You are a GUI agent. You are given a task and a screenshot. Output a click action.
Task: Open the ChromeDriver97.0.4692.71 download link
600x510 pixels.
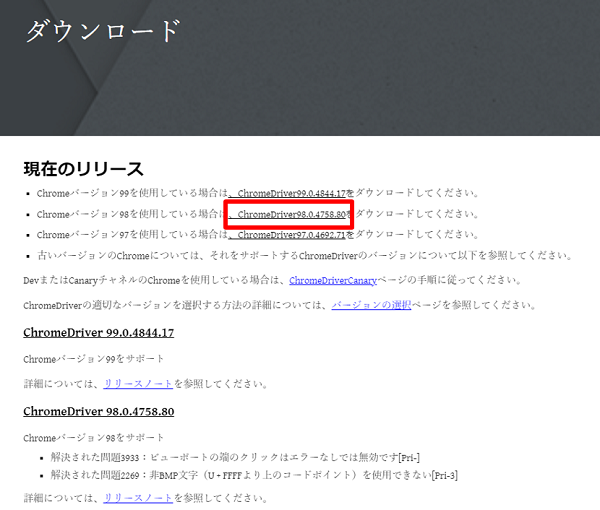(287, 235)
